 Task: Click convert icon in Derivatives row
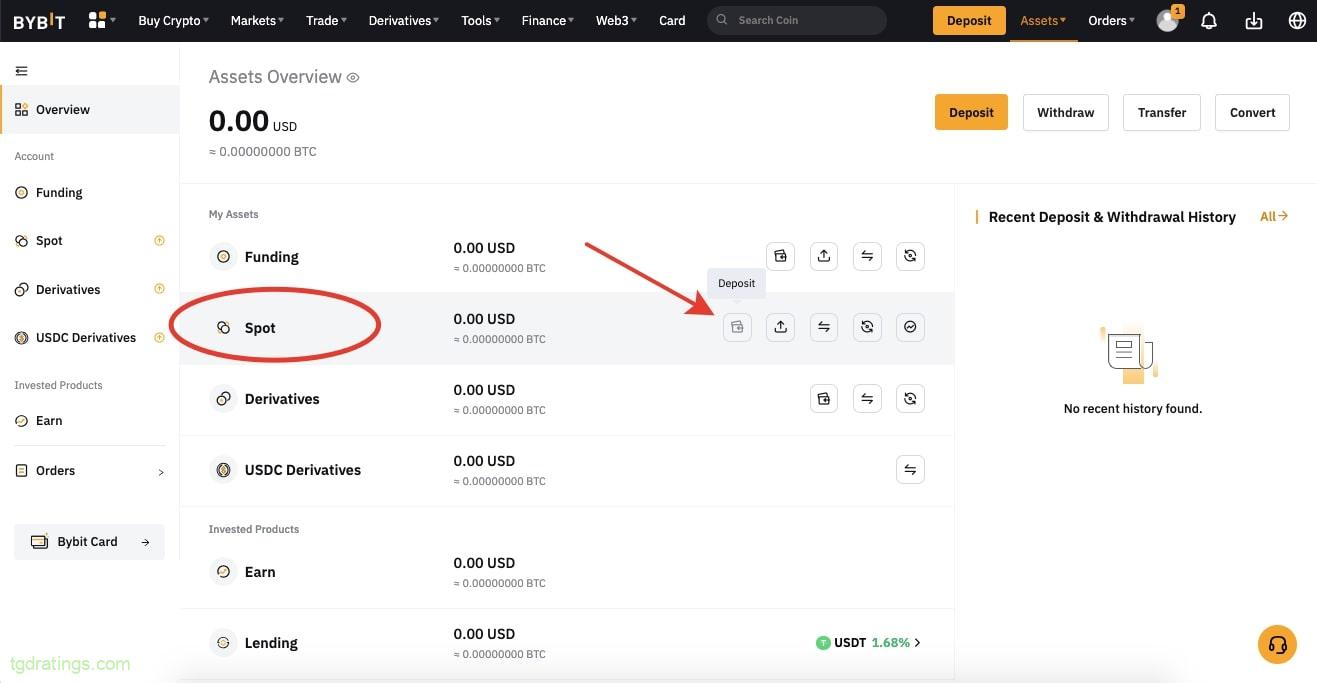(910, 398)
